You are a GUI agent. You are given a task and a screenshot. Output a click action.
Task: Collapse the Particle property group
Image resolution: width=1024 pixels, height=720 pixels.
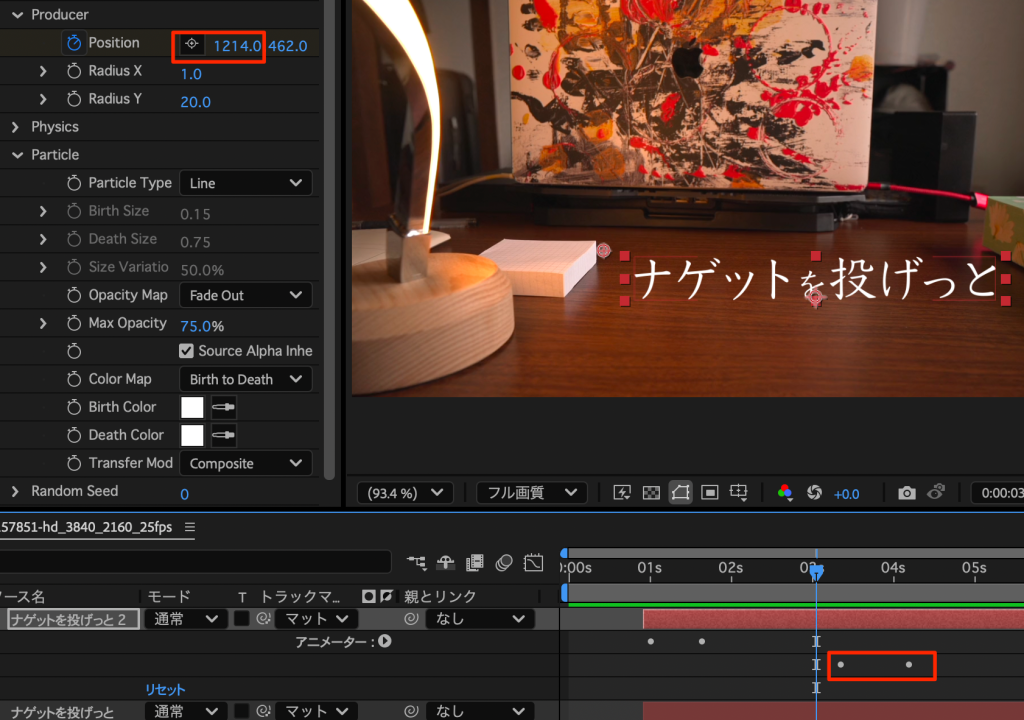(16, 155)
